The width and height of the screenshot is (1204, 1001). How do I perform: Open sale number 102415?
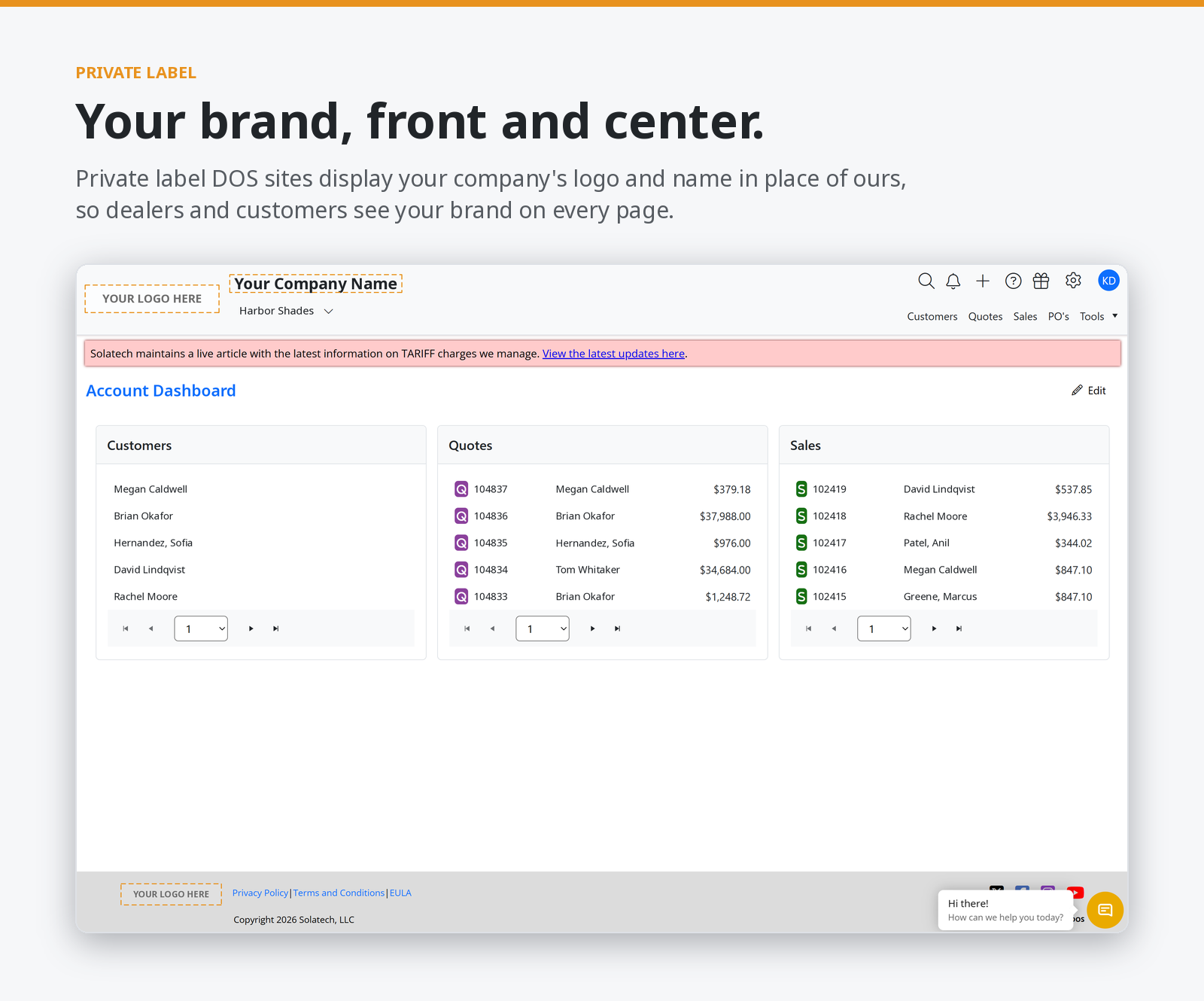pyautogui.click(x=829, y=597)
